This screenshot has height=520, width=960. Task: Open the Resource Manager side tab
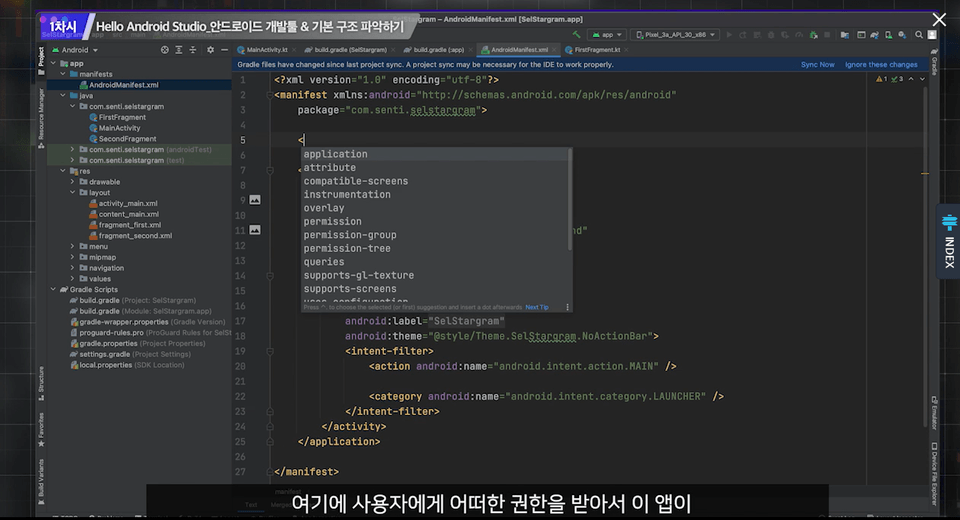coord(41,118)
